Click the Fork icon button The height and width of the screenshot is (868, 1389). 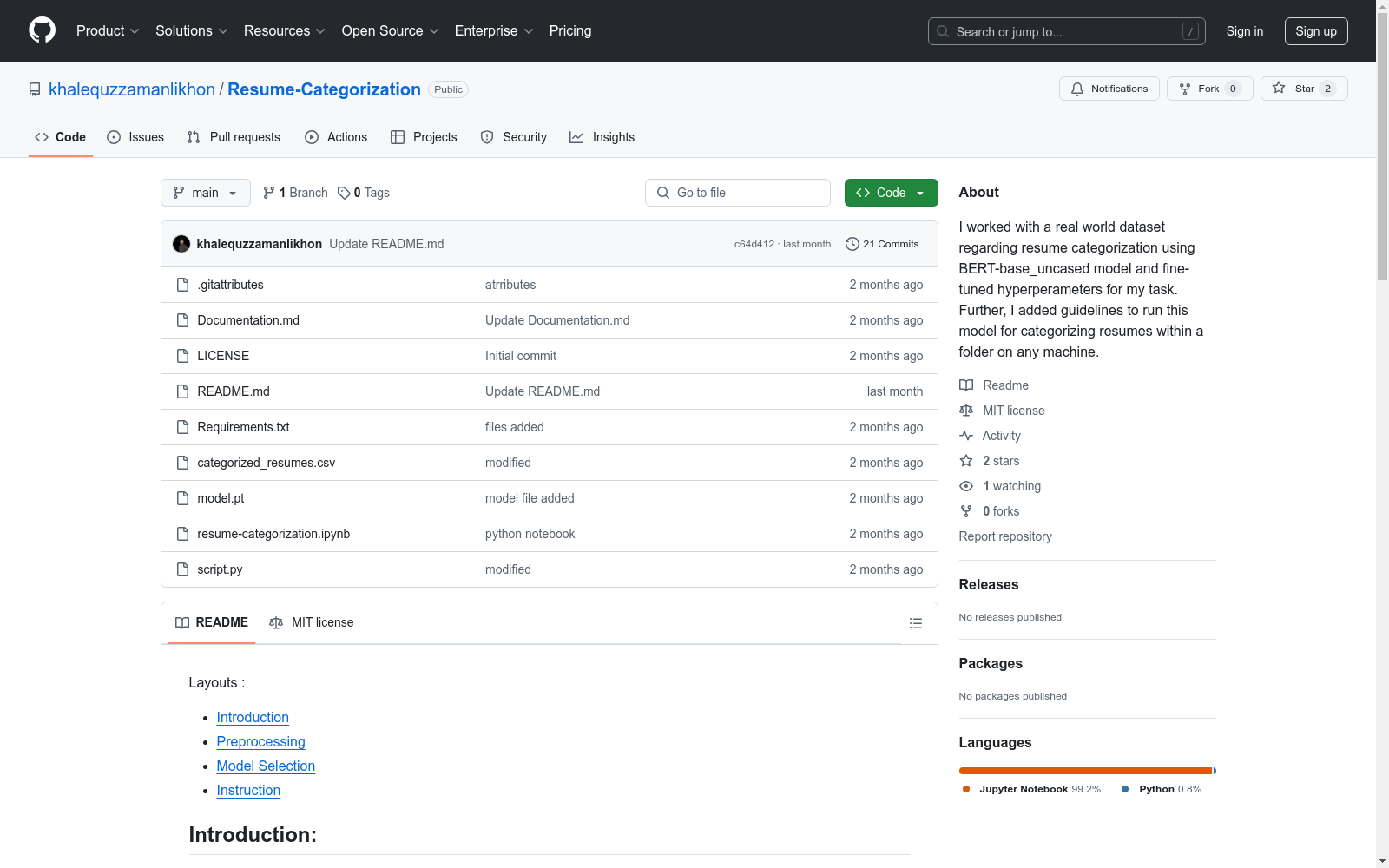1185,89
